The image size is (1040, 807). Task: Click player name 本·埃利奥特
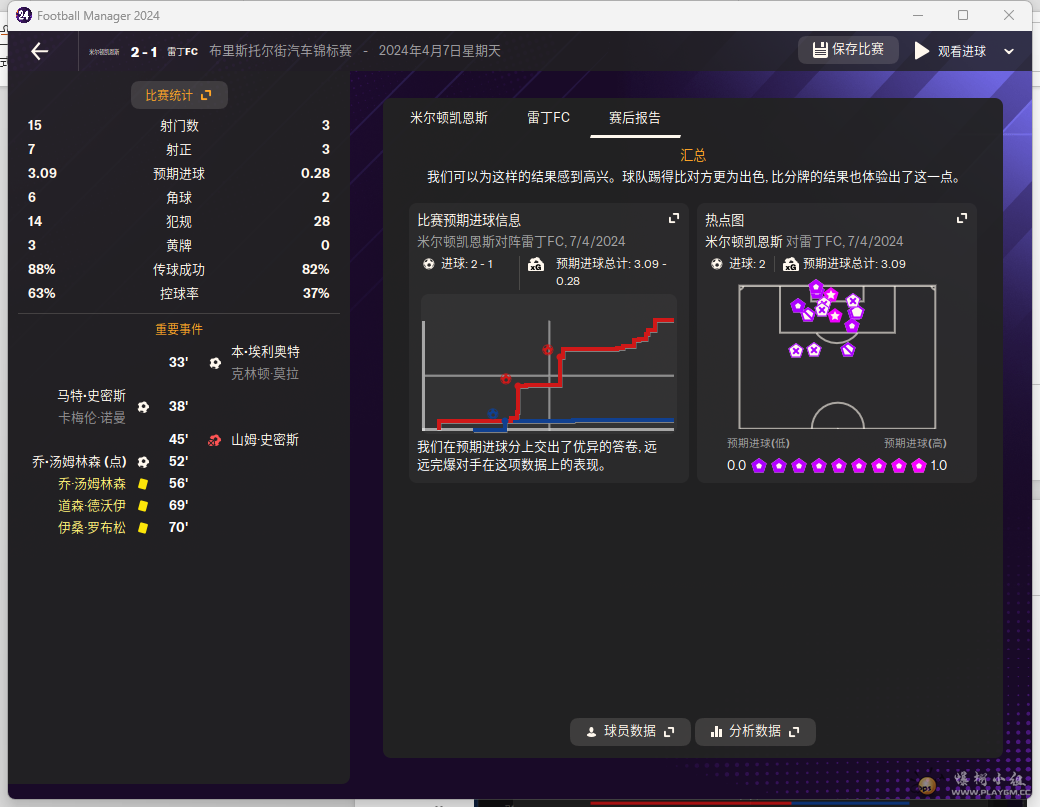265,352
